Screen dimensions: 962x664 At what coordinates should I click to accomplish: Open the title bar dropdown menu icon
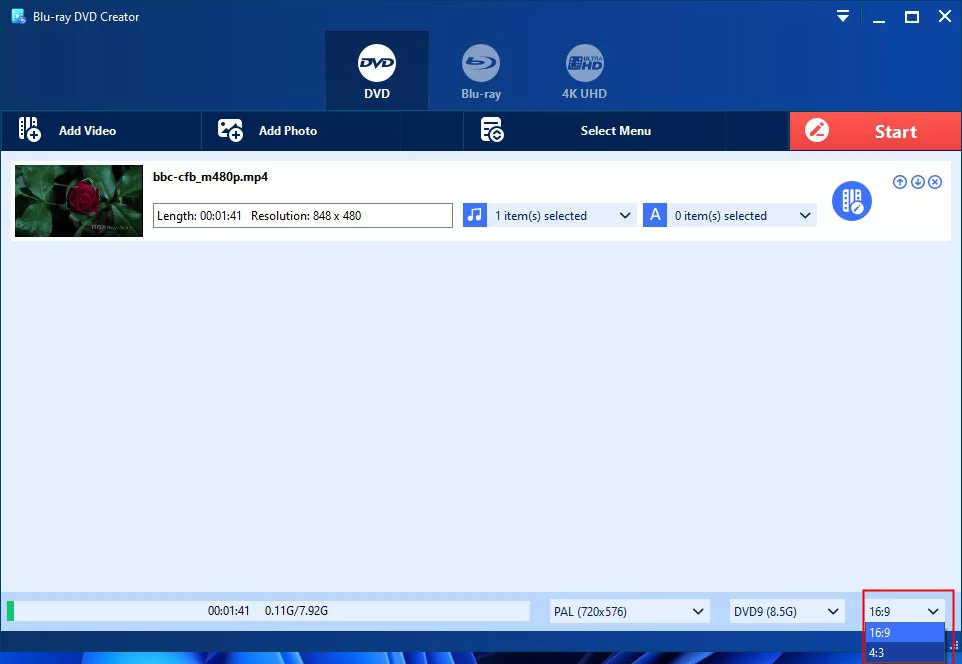point(844,17)
